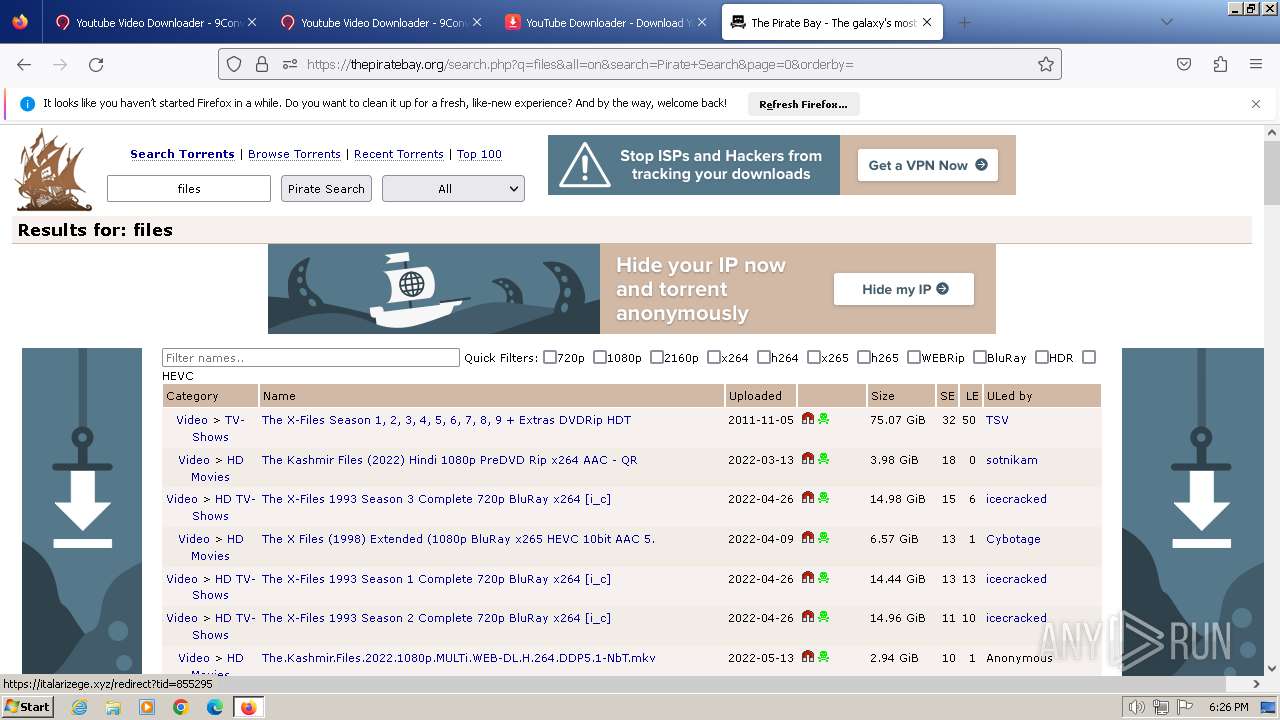Image resolution: width=1280 pixels, height=720 pixels.
Task: Enable the BluRay quick filter
Action: click(x=980, y=357)
